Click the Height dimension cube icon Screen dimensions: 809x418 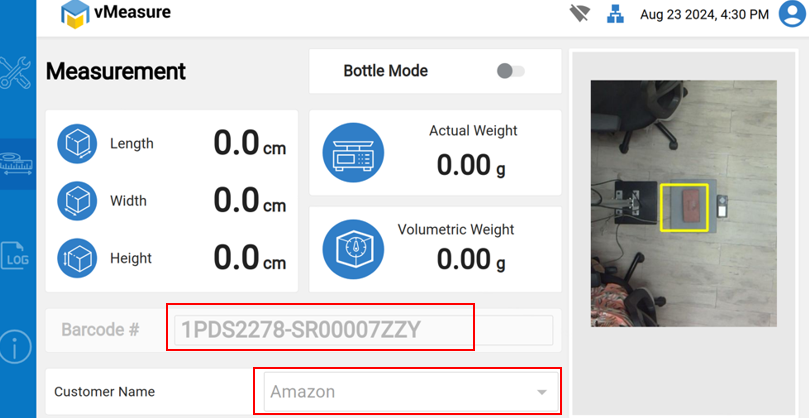tap(77, 258)
